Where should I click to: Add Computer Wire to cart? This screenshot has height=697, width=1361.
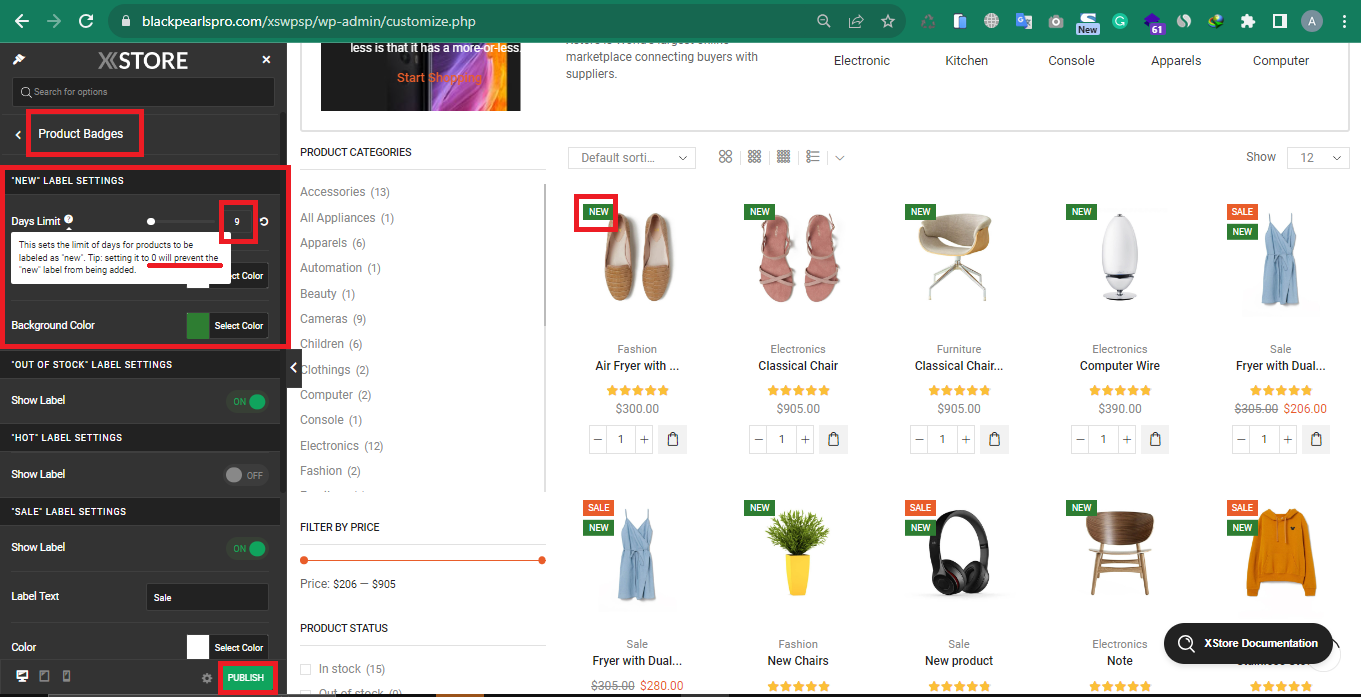click(1155, 439)
